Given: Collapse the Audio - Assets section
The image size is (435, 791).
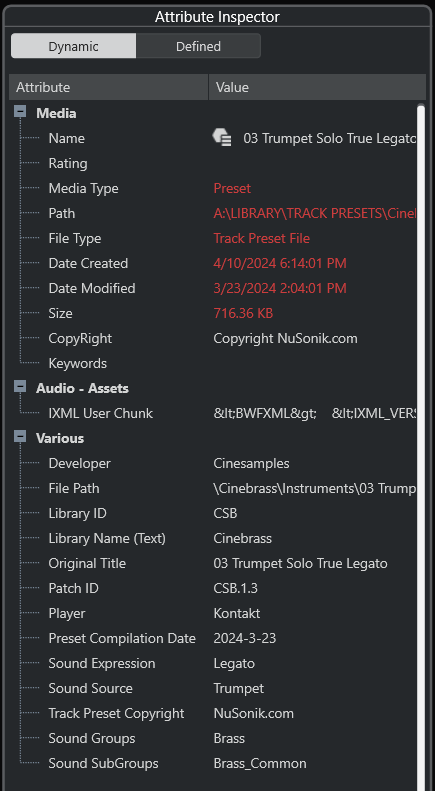Looking at the screenshot, I should point(20,387).
